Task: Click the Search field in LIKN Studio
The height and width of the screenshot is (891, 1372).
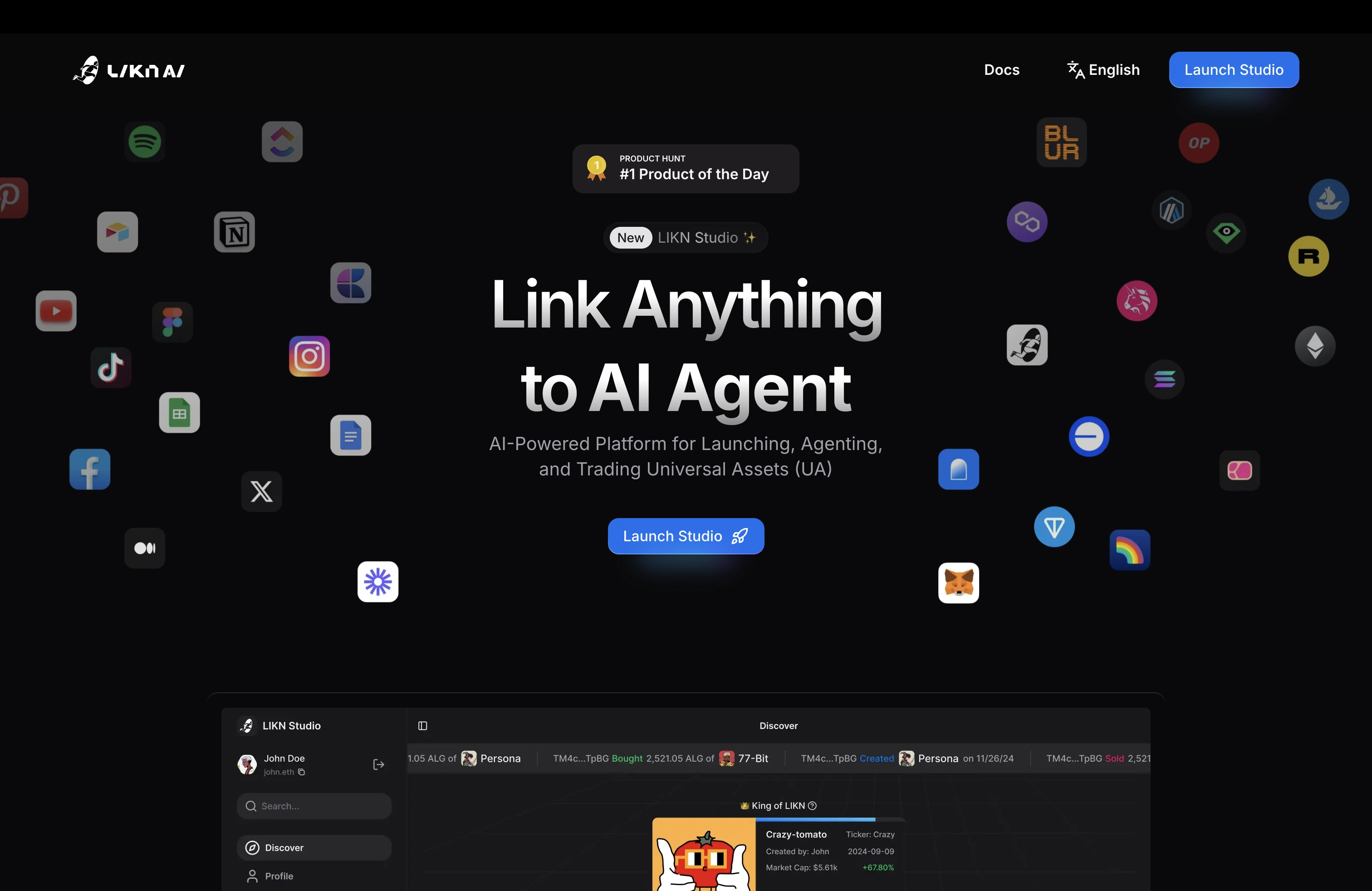Action: pyautogui.click(x=314, y=806)
